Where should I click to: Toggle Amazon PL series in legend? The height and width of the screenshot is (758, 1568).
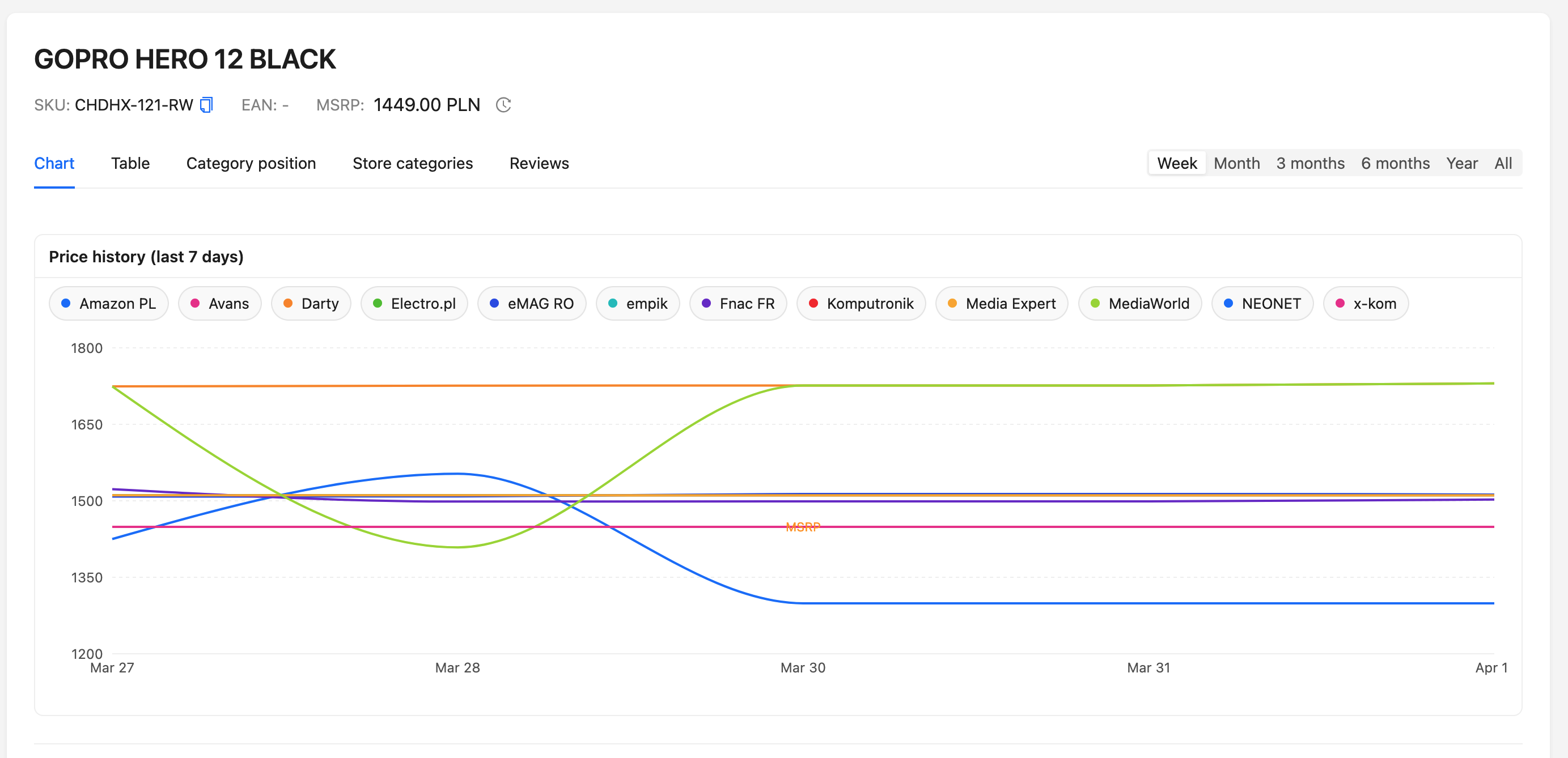coord(108,304)
